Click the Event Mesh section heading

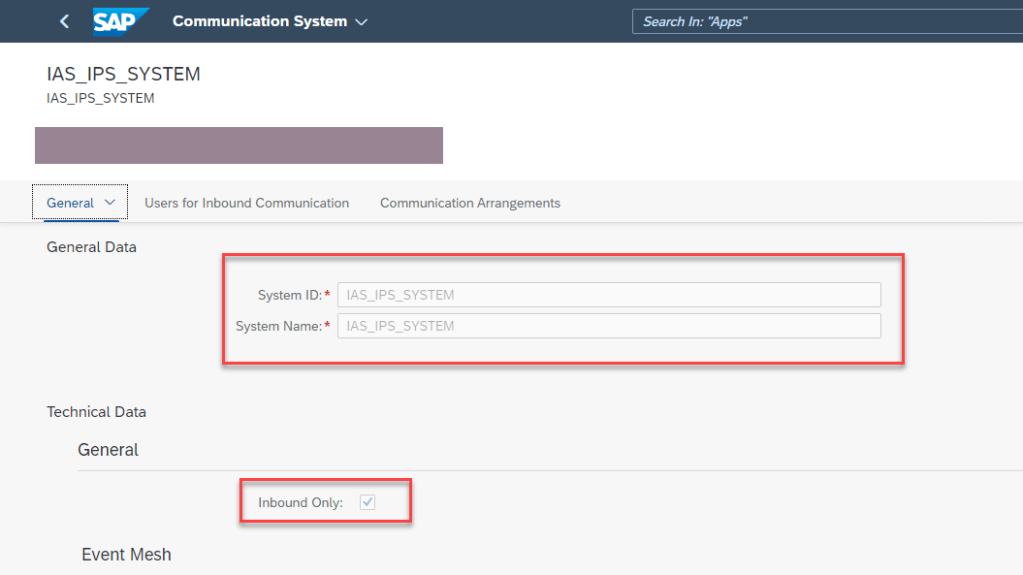pos(126,554)
